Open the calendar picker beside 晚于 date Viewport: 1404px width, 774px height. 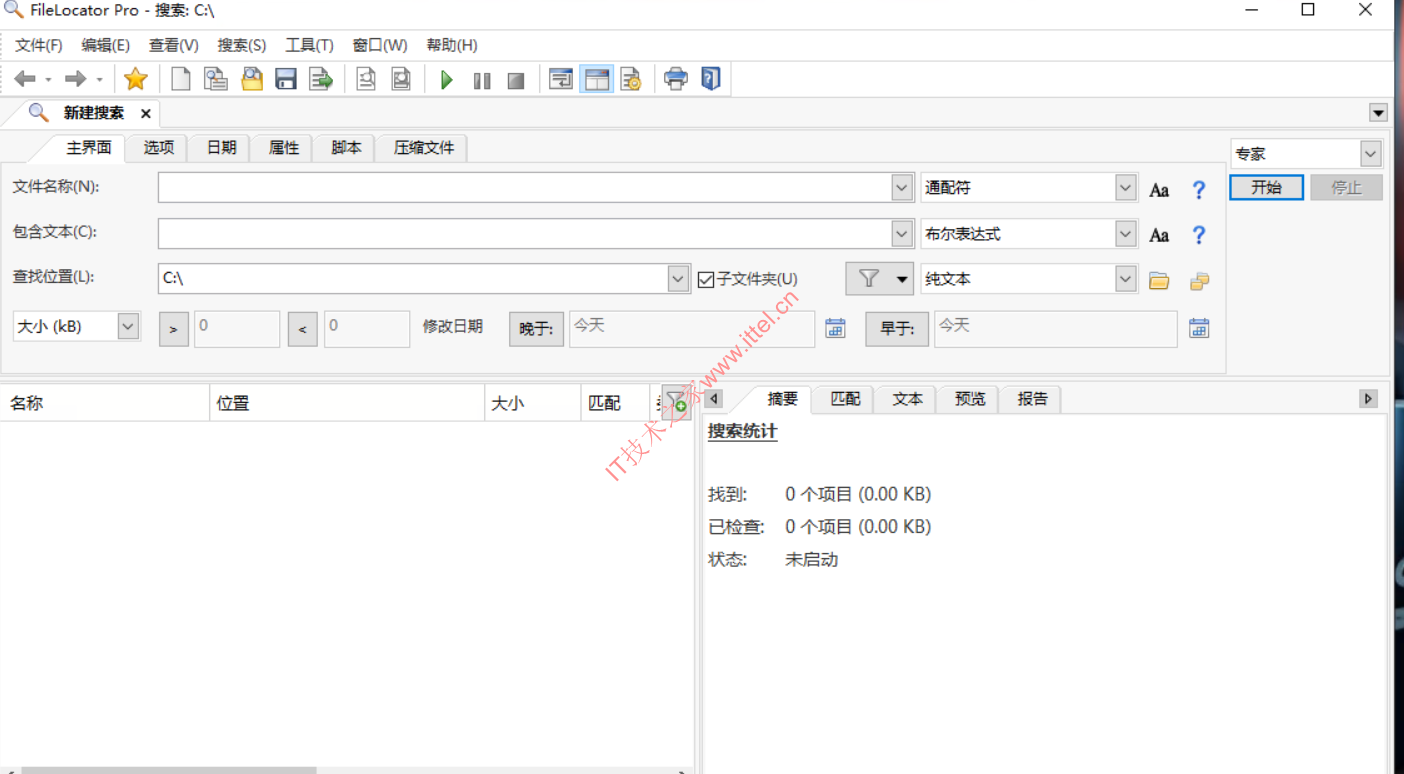pos(835,328)
